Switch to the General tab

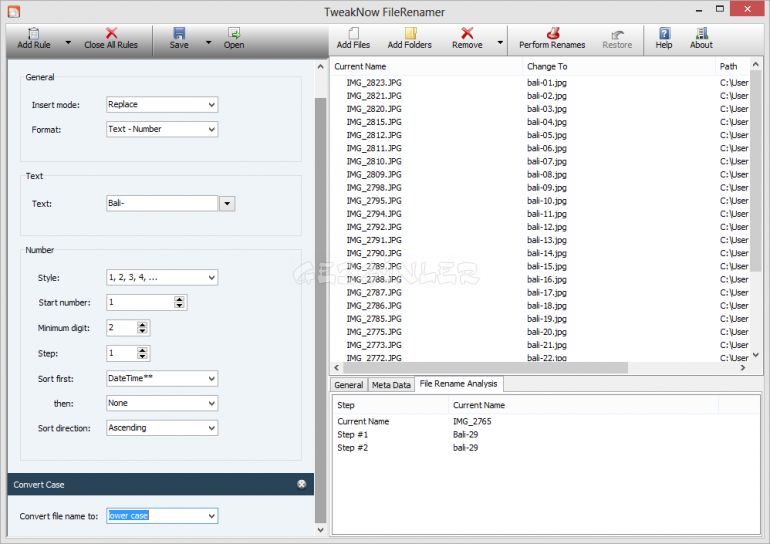click(x=349, y=385)
